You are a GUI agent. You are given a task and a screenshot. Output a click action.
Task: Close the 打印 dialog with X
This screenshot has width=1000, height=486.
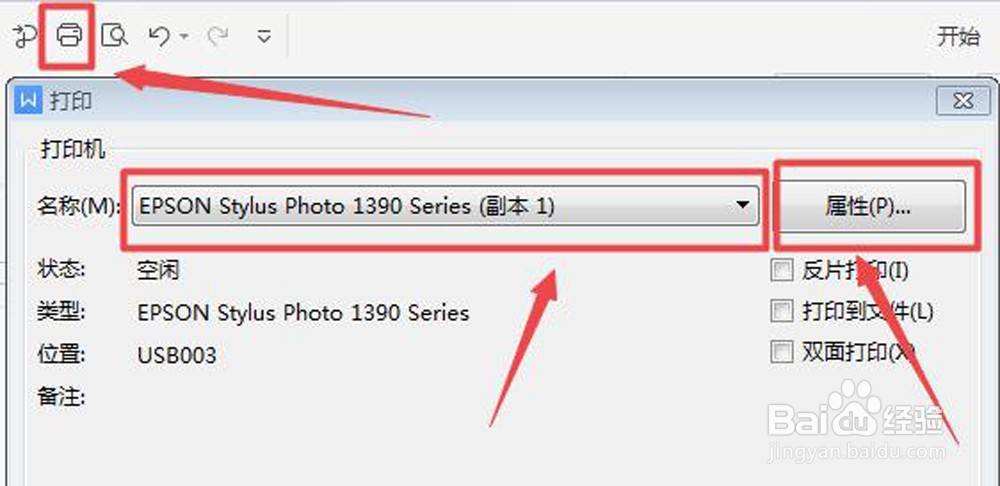[x=963, y=101]
